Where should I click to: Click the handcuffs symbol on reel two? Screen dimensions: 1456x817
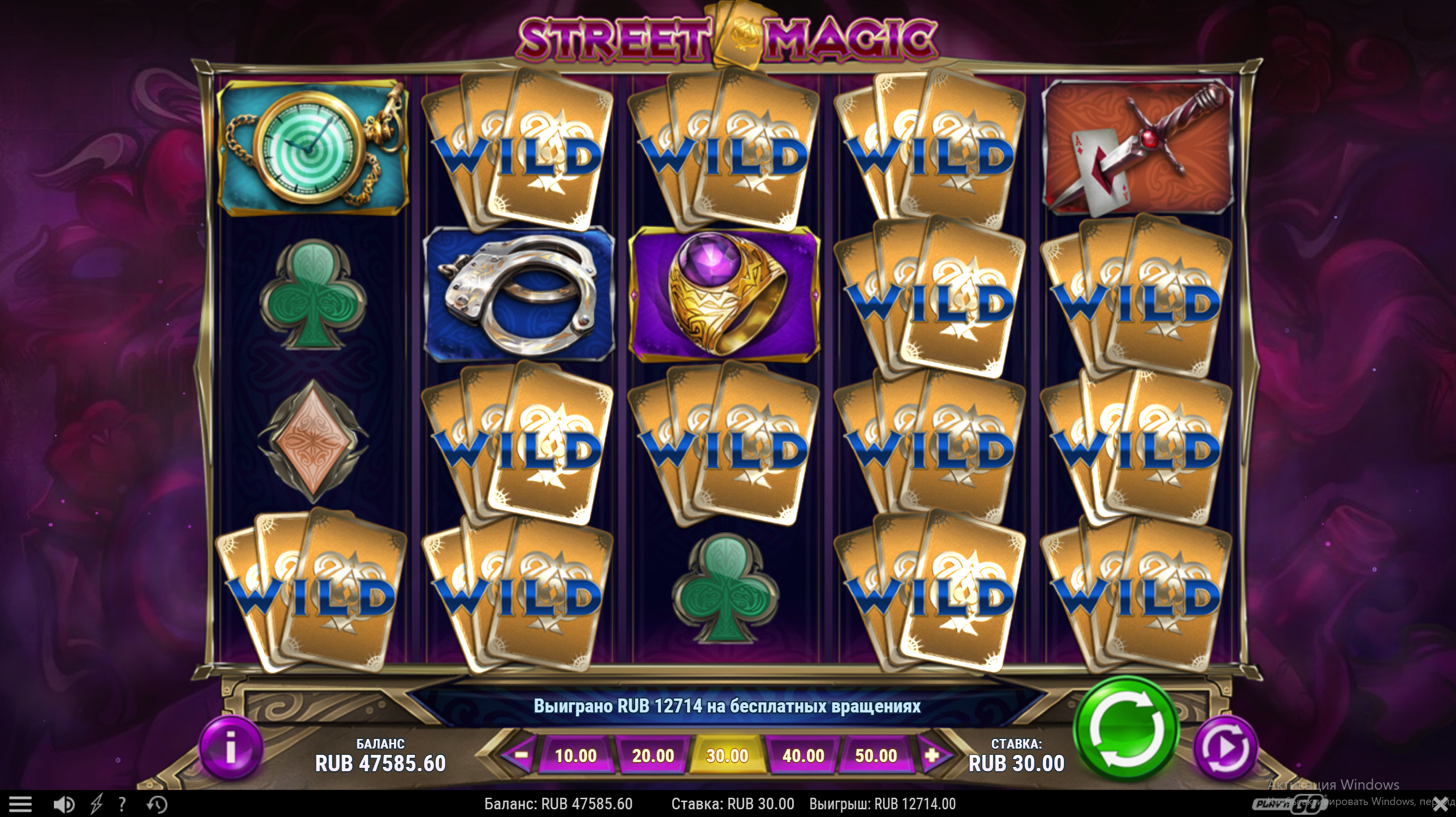(x=519, y=294)
